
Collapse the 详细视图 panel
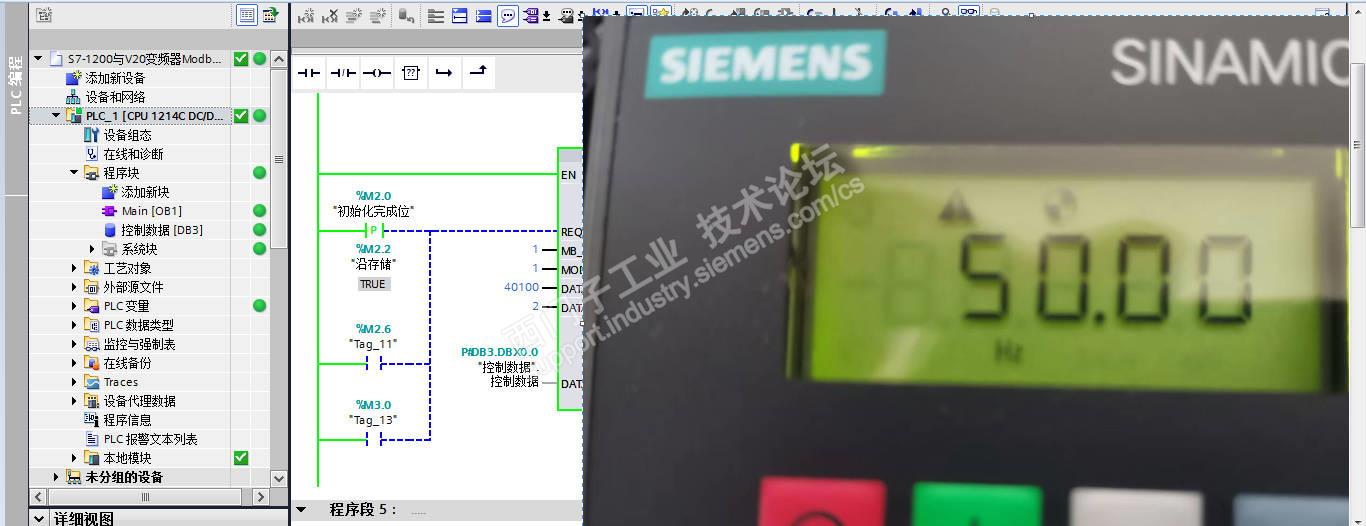[39, 518]
